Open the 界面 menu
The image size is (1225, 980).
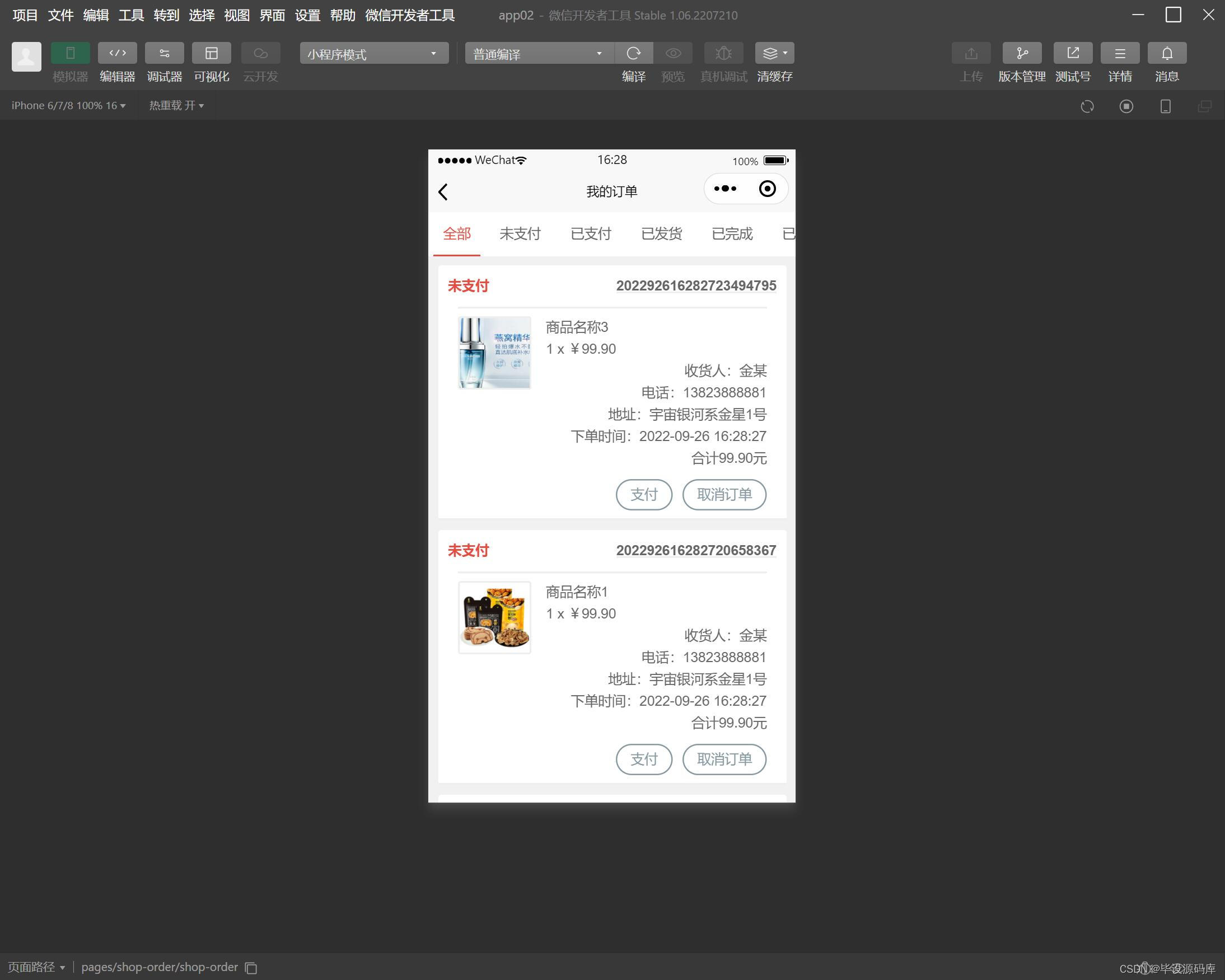pyautogui.click(x=272, y=15)
